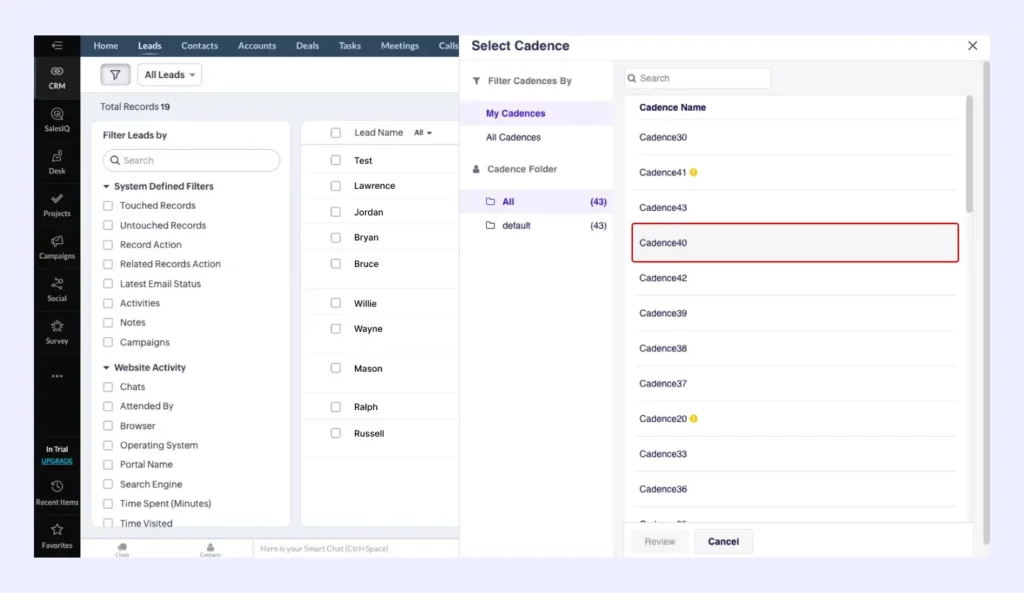Go to the Contacts tab
Screen dimensions: 1024x593
[199, 46]
